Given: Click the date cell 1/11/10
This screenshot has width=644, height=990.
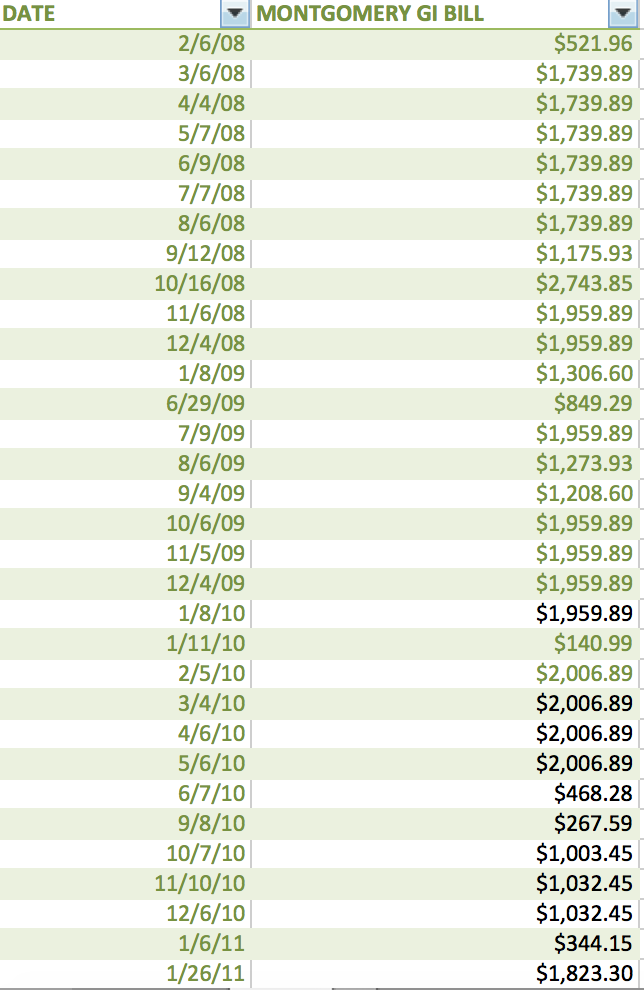Looking at the screenshot, I should (x=205, y=643).
